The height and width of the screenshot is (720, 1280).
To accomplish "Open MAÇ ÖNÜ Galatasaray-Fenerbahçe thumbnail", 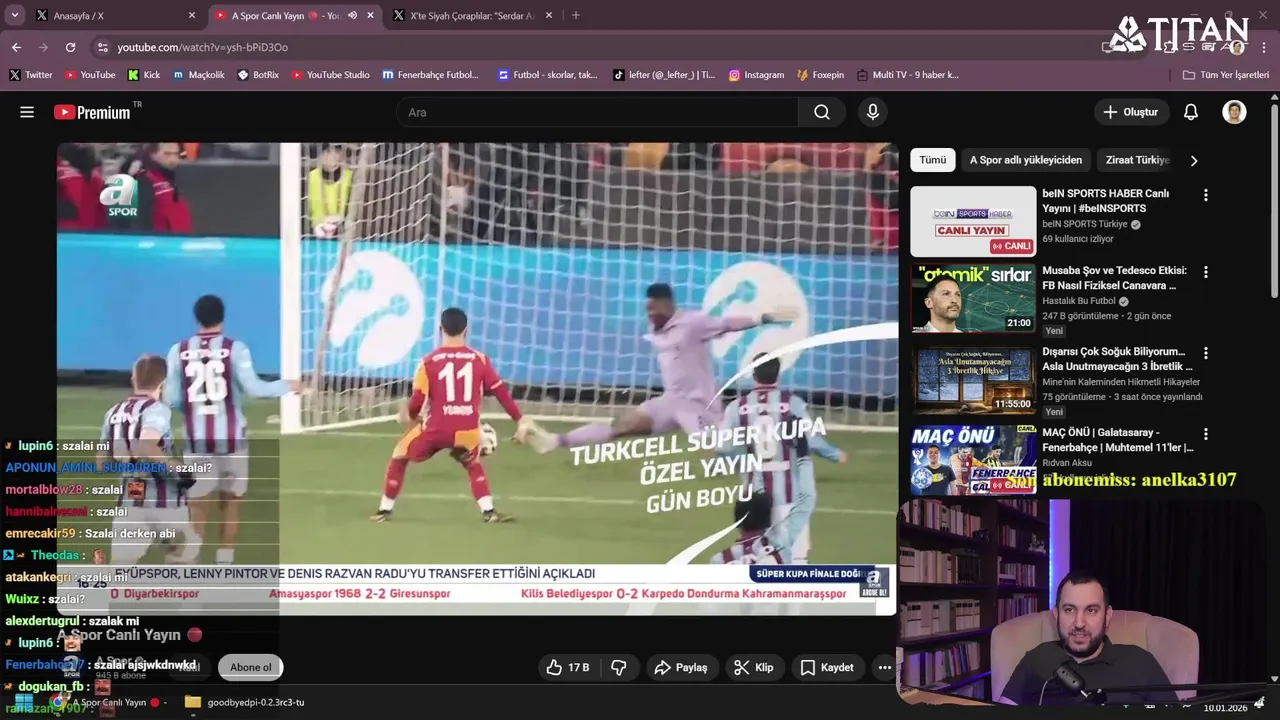I will coord(973,459).
